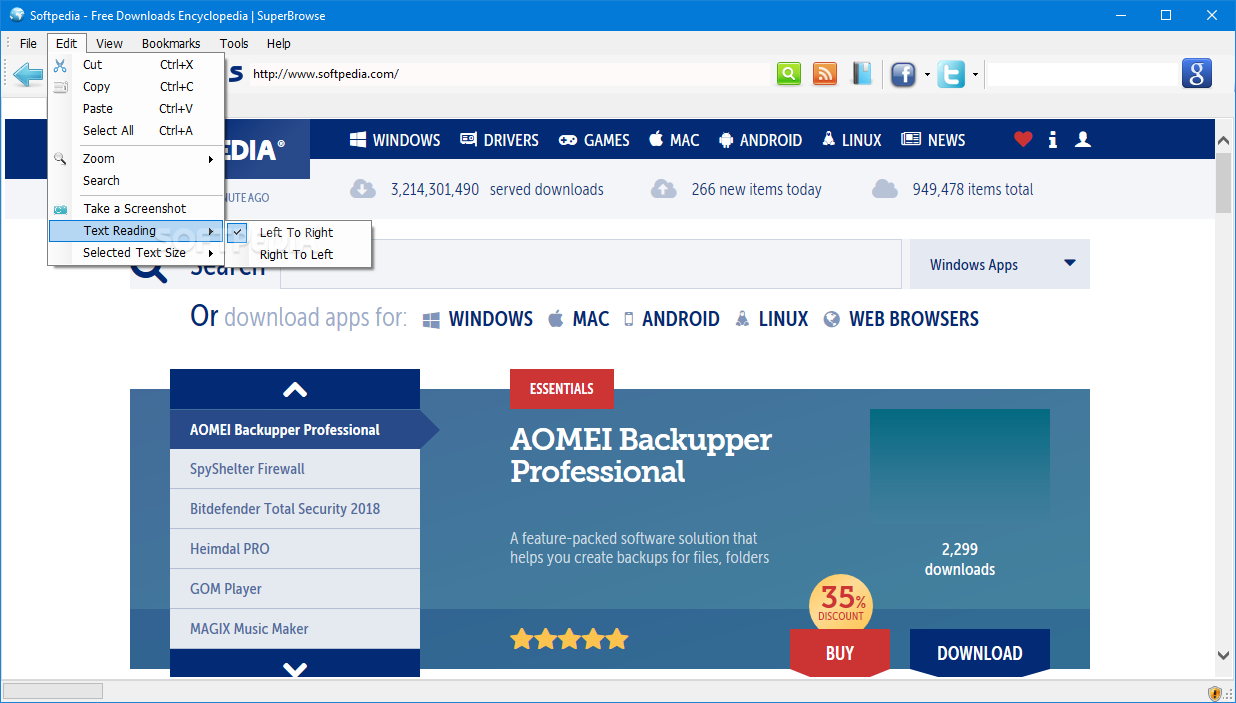Open the Windows Apps category dropdown

point(1000,264)
